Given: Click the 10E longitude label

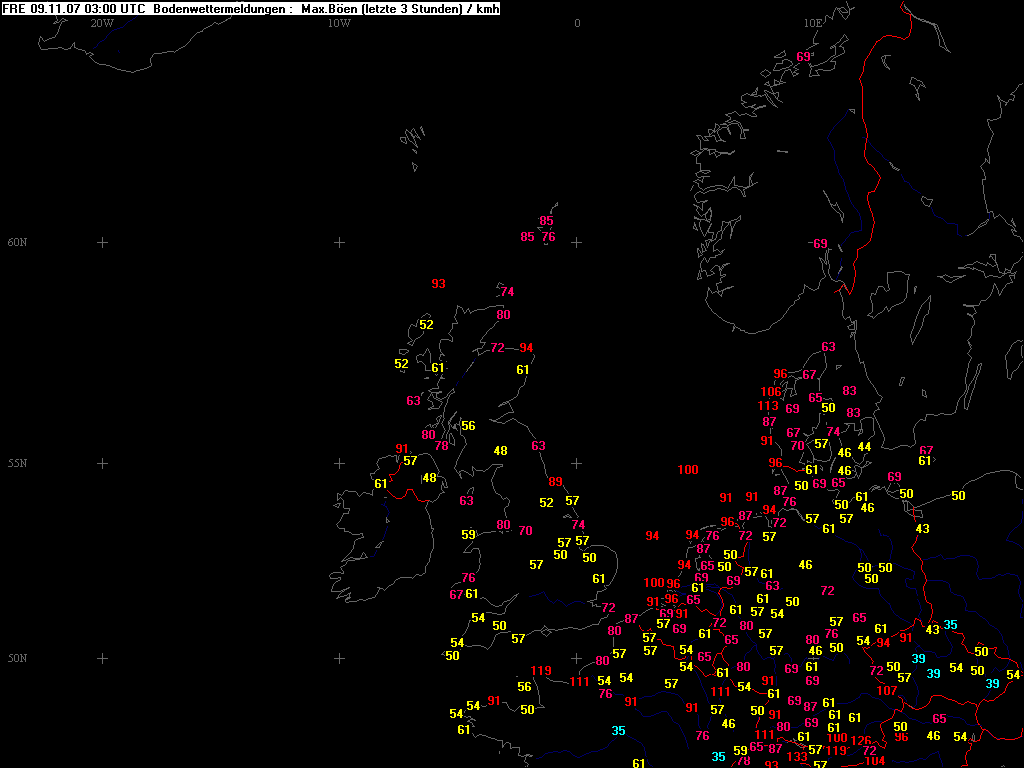Looking at the screenshot, I should pos(812,22).
